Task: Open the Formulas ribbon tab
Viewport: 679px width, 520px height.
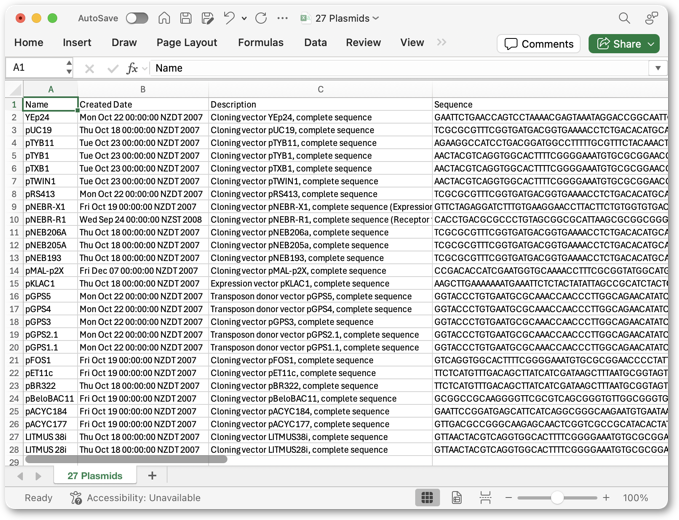Action: tap(261, 42)
